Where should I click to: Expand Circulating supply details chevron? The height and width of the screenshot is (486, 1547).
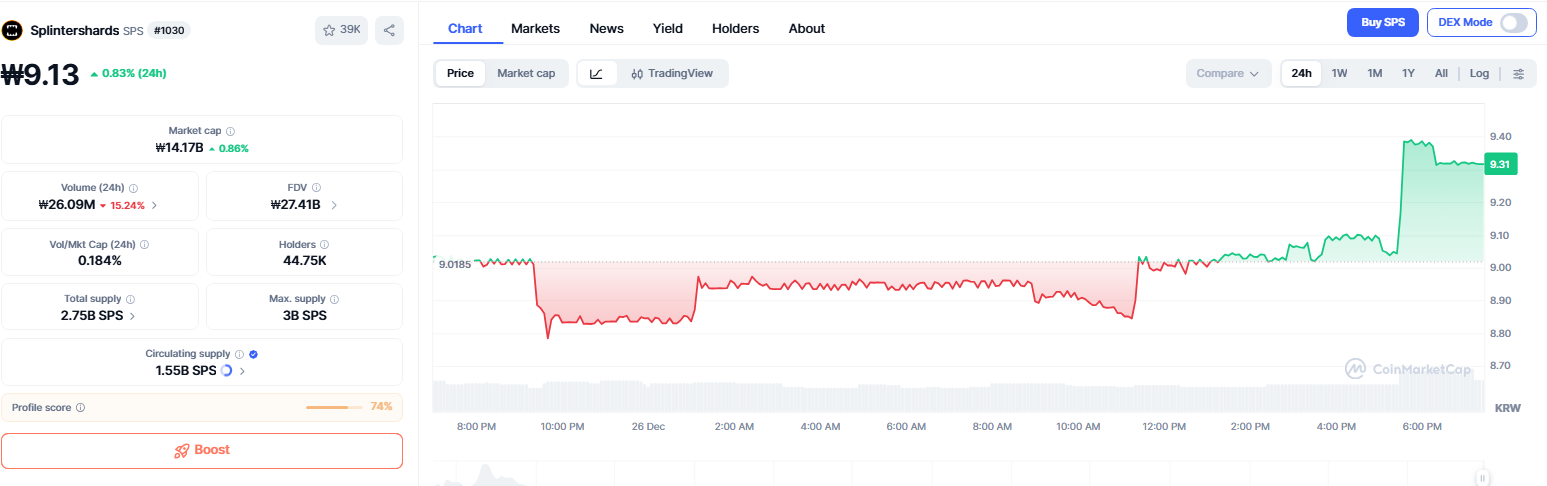click(242, 370)
